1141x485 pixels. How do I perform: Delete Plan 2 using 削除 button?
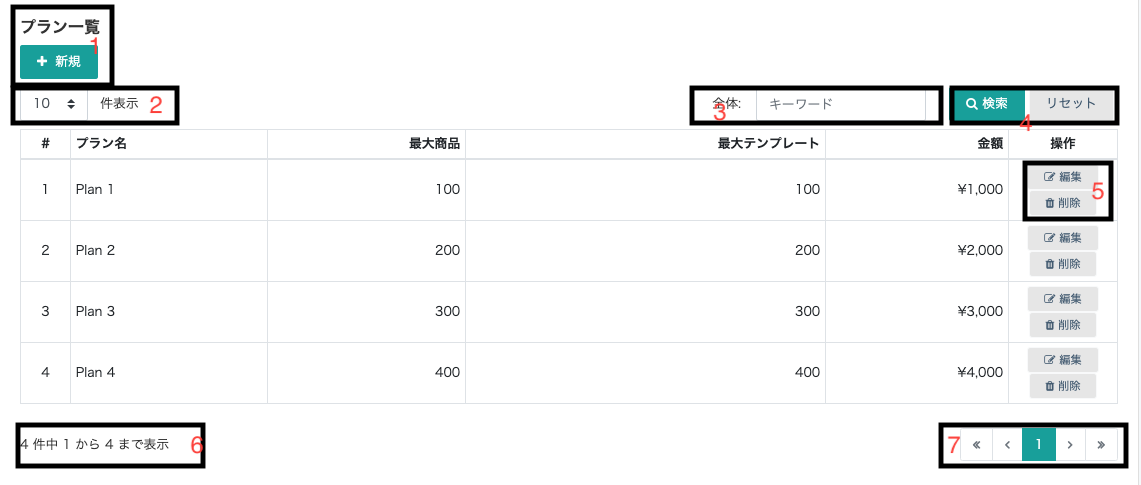(x=1062, y=264)
